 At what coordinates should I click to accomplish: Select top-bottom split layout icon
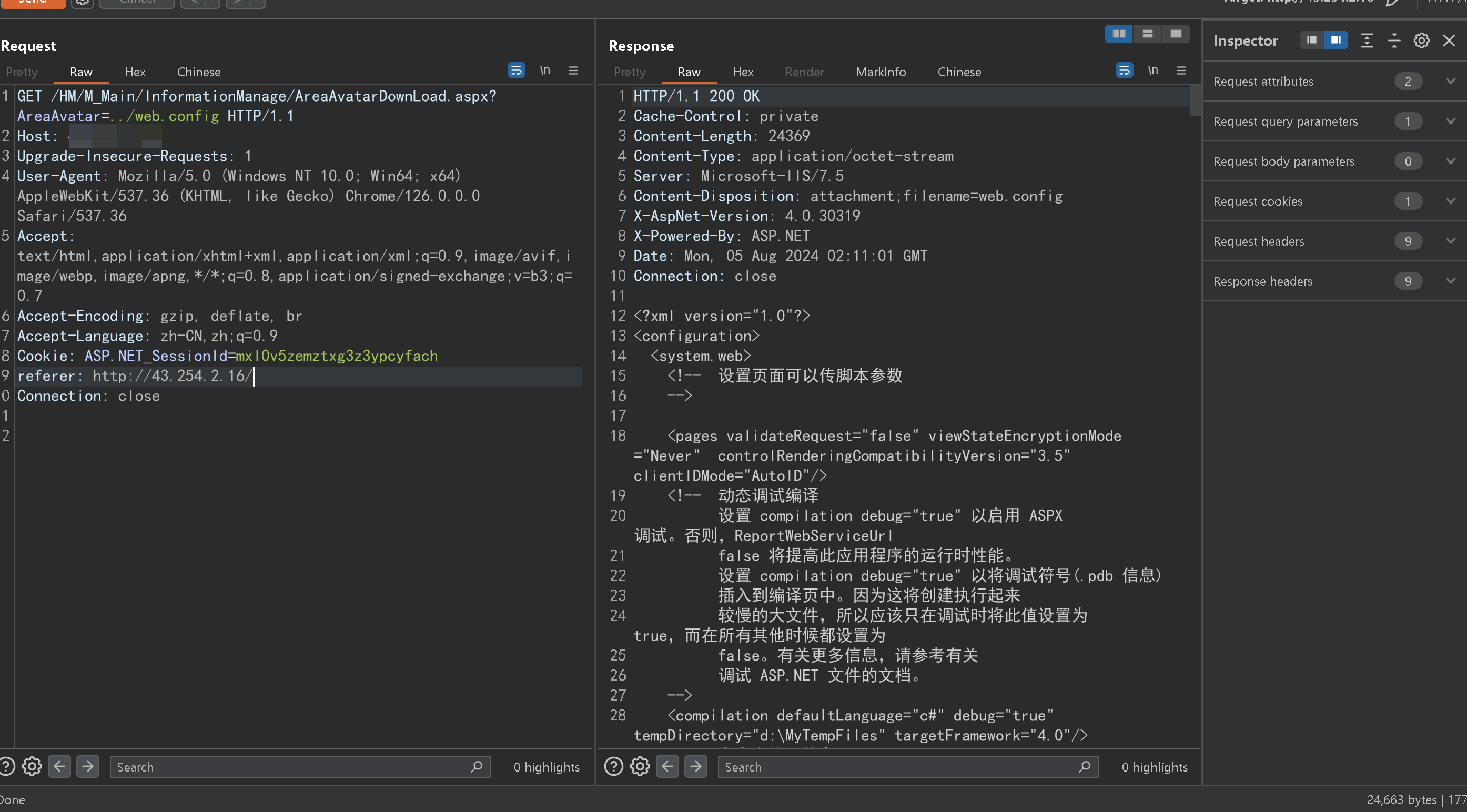pyautogui.click(x=1147, y=34)
